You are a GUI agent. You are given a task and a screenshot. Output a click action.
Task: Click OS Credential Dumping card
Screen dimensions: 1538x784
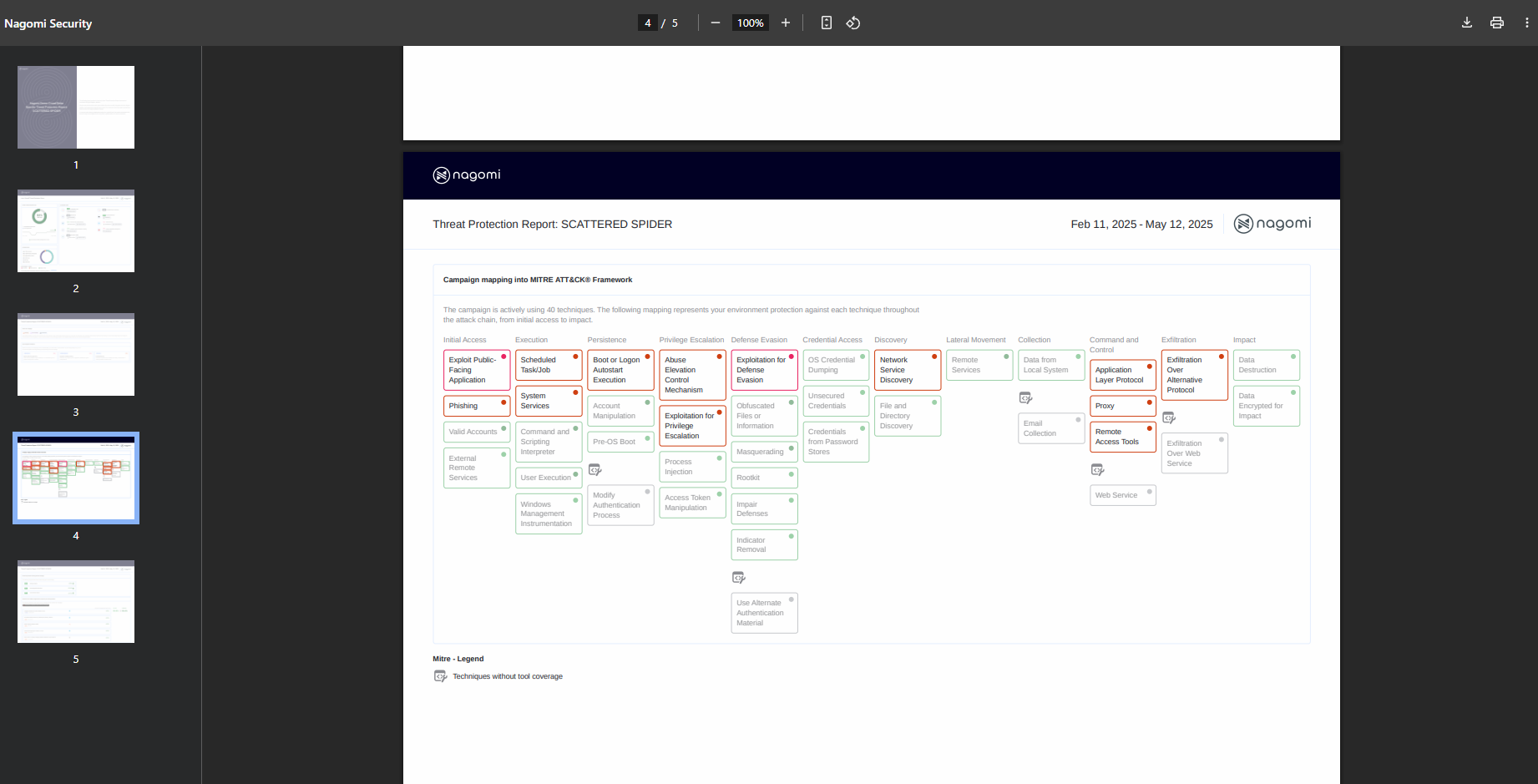click(x=836, y=365)
